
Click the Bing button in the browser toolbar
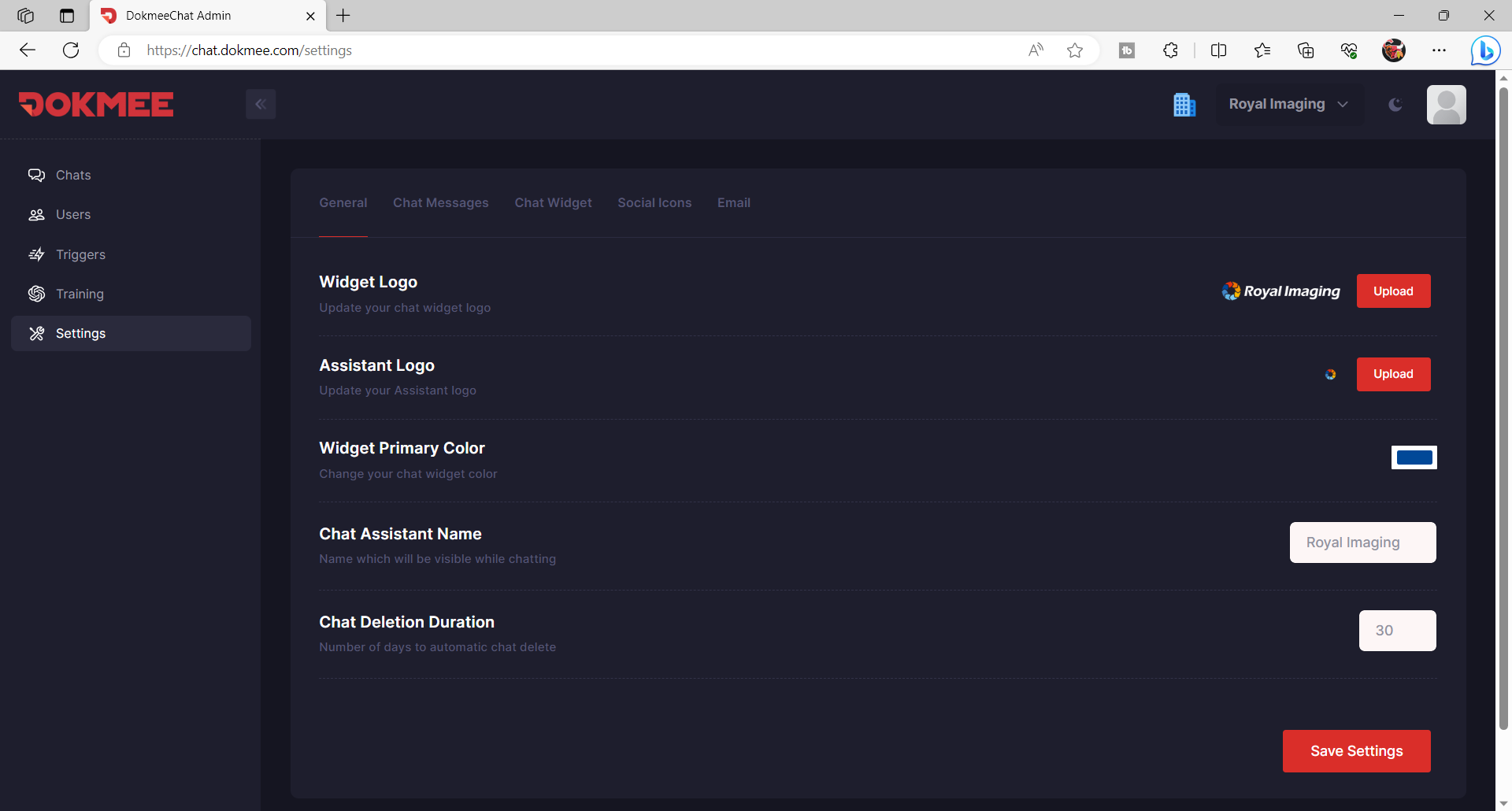[1484, 50]
